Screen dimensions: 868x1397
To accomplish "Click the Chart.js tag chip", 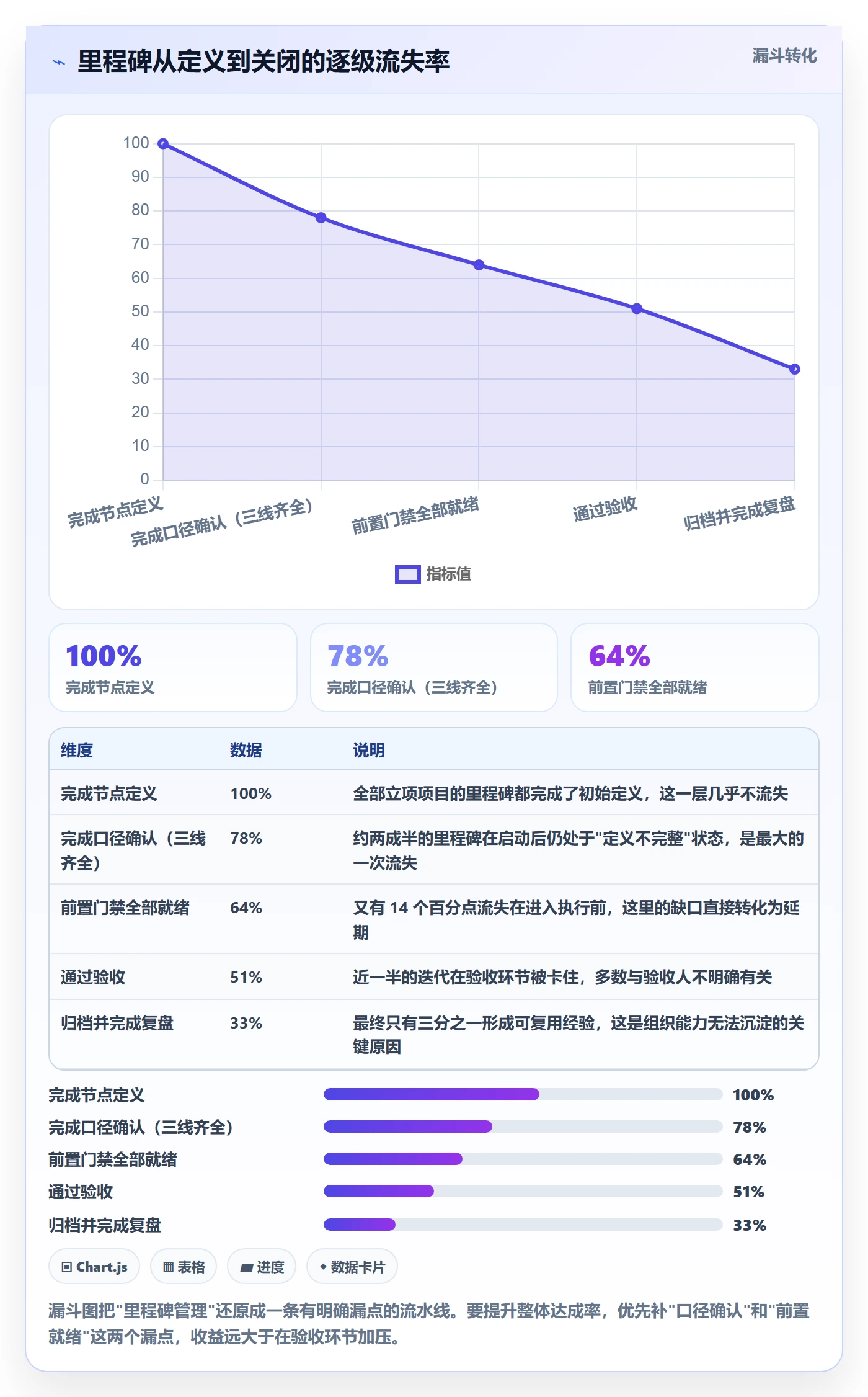I will point(94,1267).
